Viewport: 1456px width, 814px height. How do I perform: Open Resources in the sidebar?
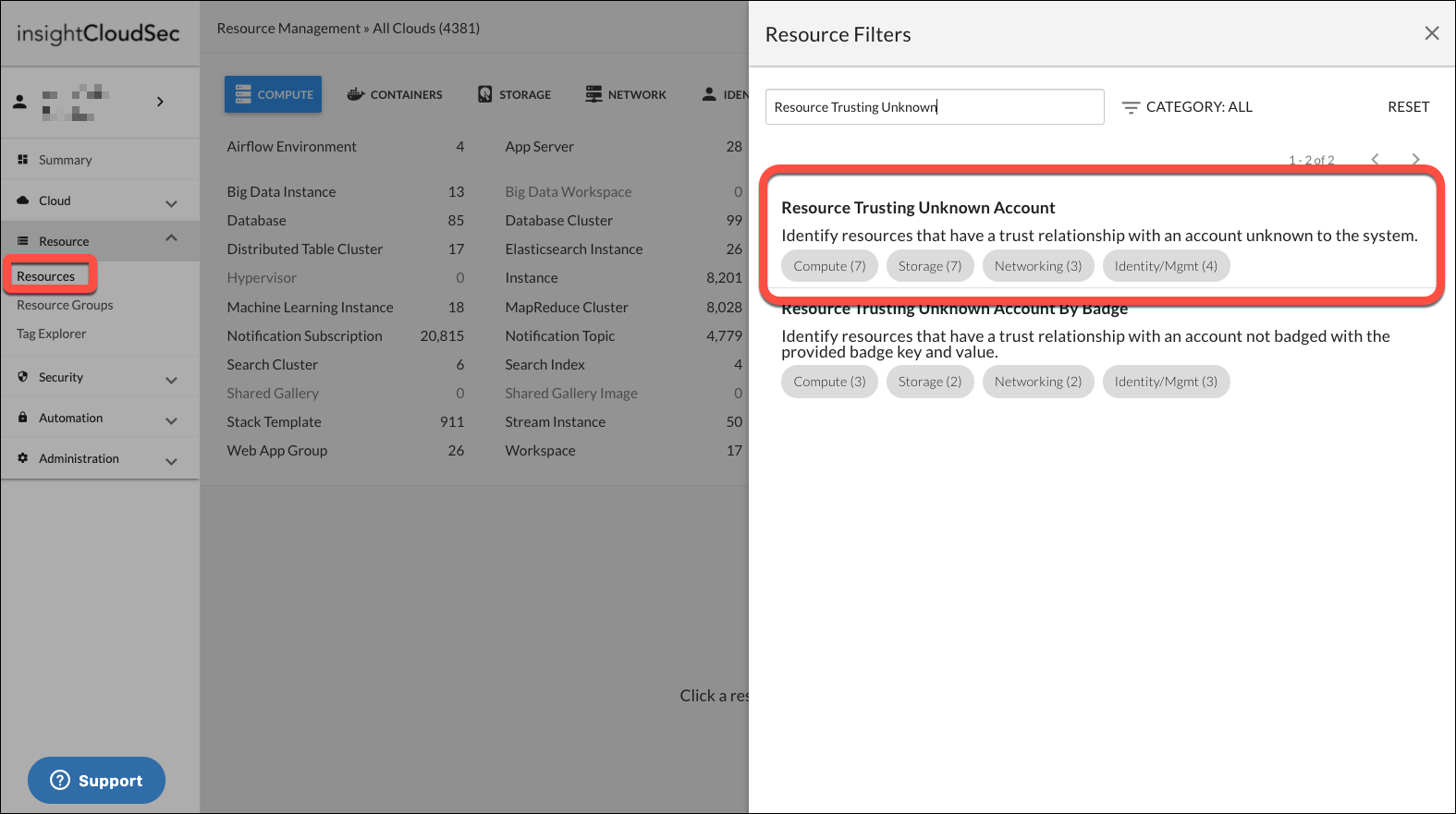click(46, 276)
